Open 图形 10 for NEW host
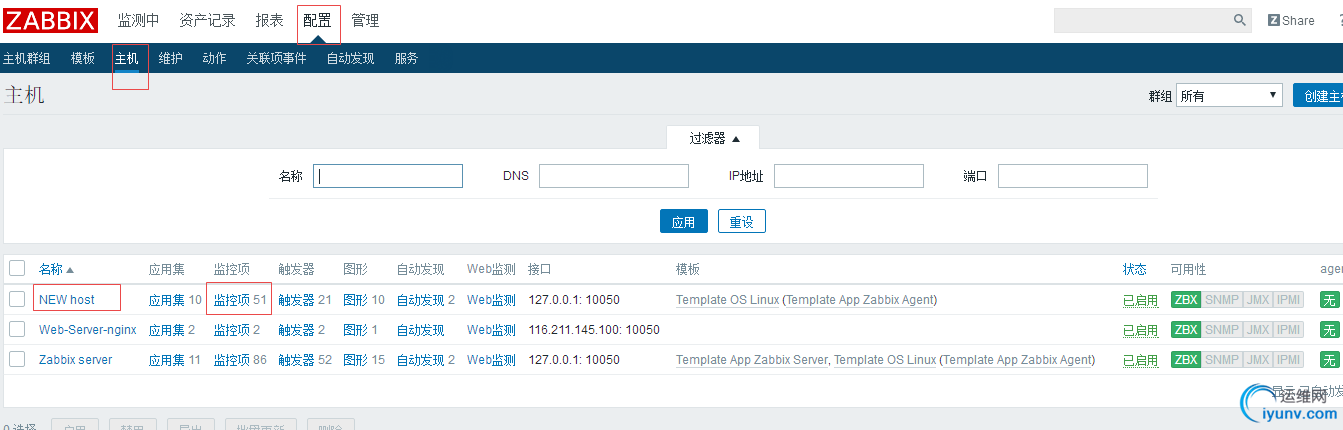Viewport: 1343px width, 430px height. [355, 299]
